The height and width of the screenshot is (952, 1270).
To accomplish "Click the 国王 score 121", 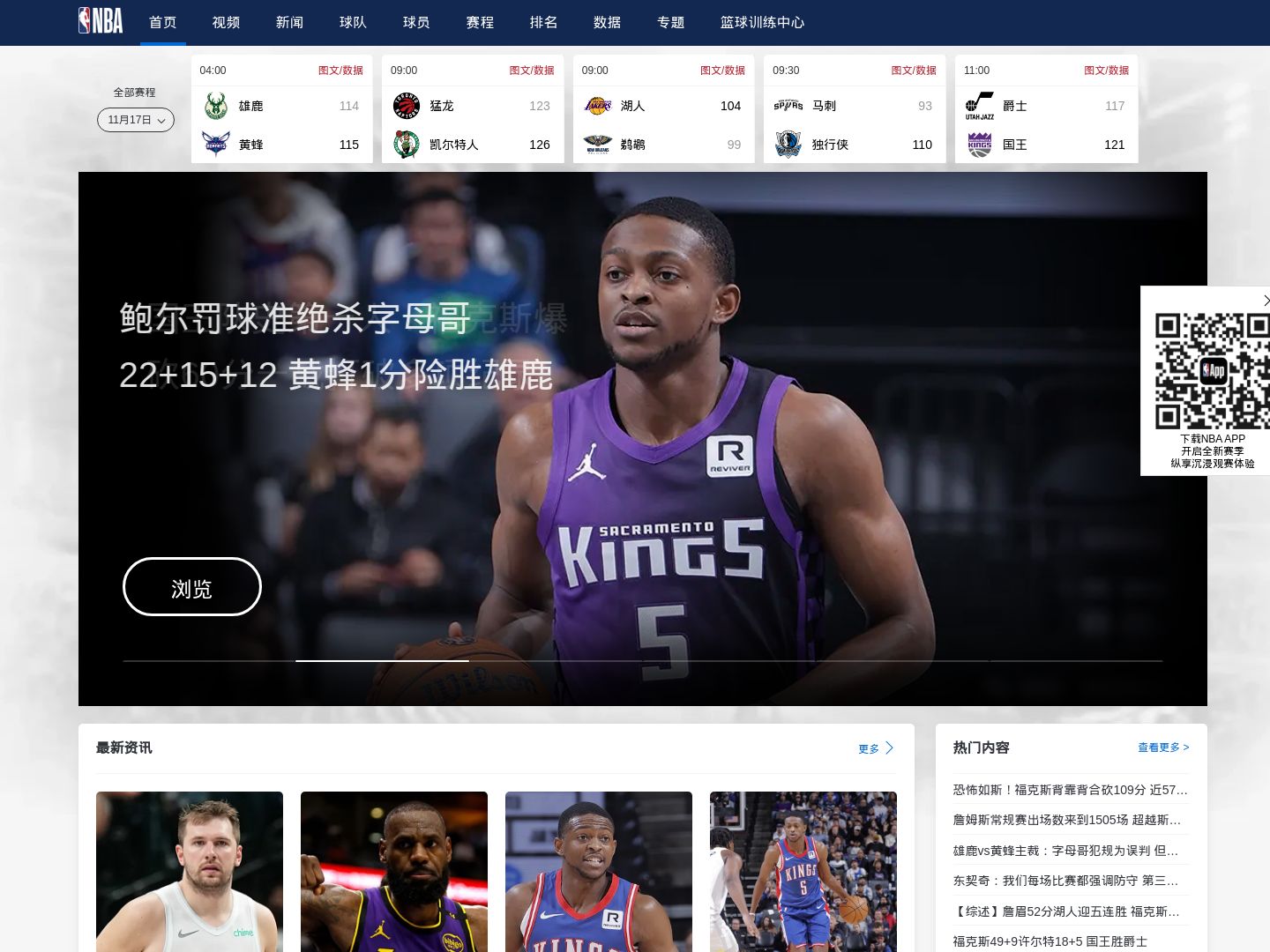I will (1115, 145).
